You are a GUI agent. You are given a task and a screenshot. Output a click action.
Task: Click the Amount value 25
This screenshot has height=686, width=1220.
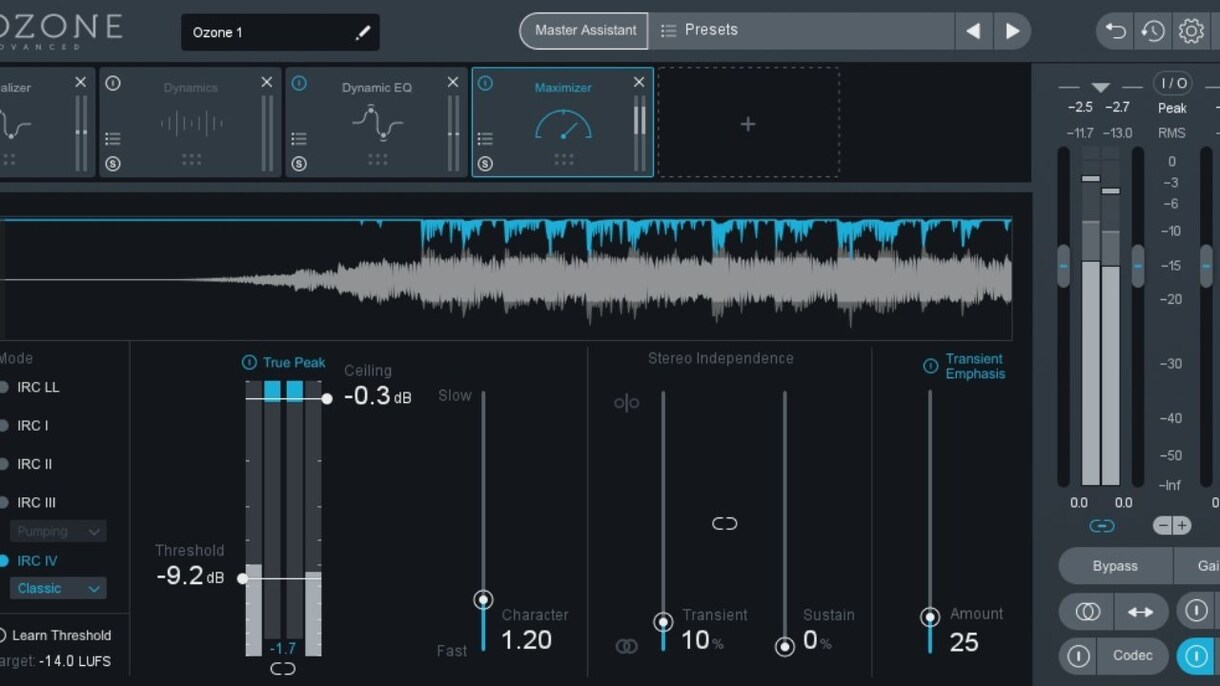[964, 642]
